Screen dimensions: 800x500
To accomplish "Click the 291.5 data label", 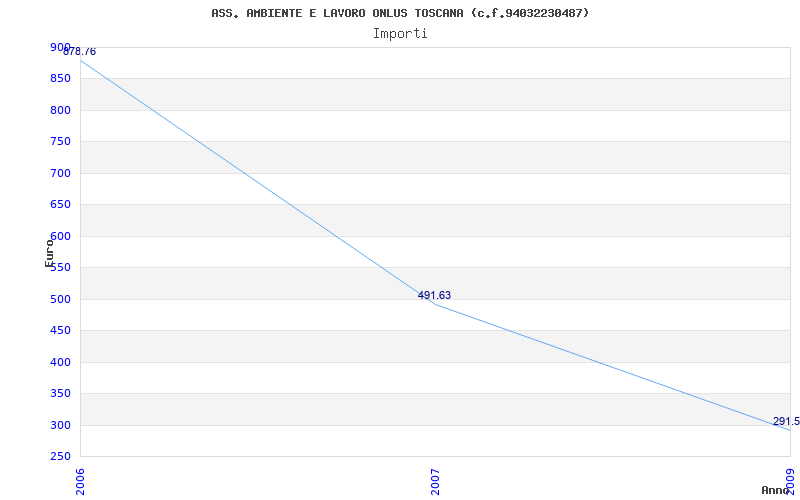I will pyautogui.click(x=786, y=421).
